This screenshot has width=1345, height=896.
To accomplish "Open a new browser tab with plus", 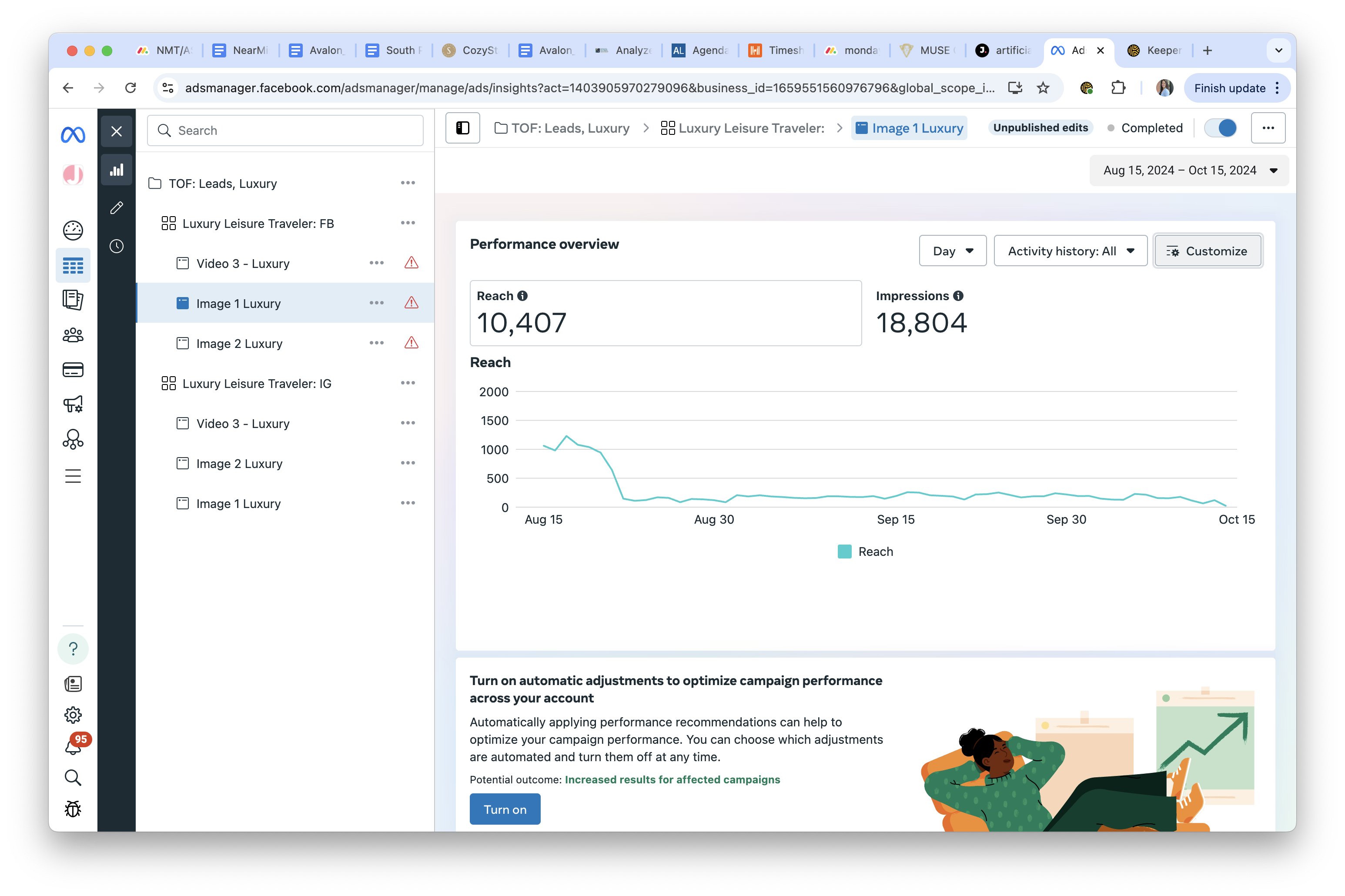I will [1207, 50].
